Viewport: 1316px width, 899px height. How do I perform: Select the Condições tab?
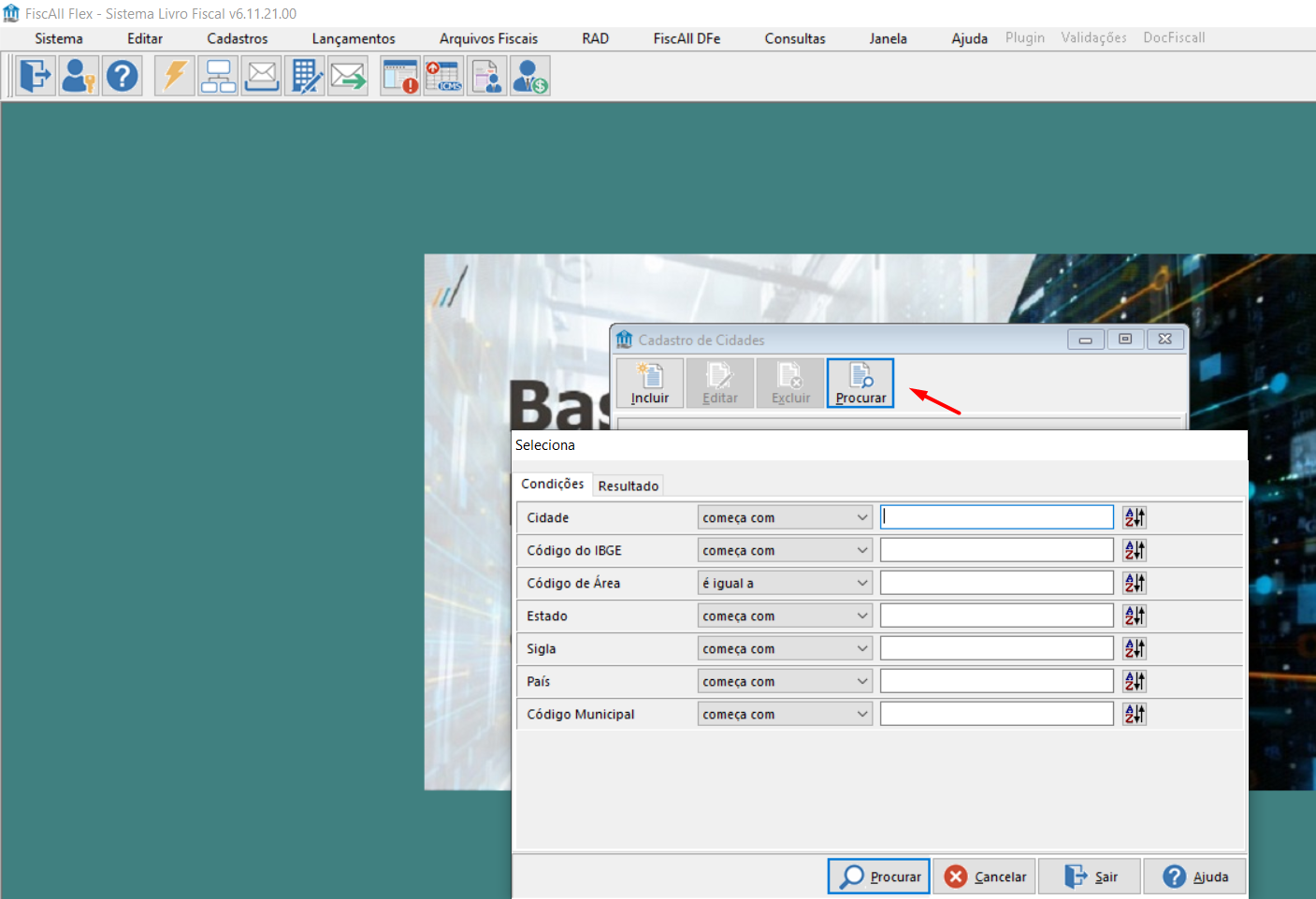(553, 484)
